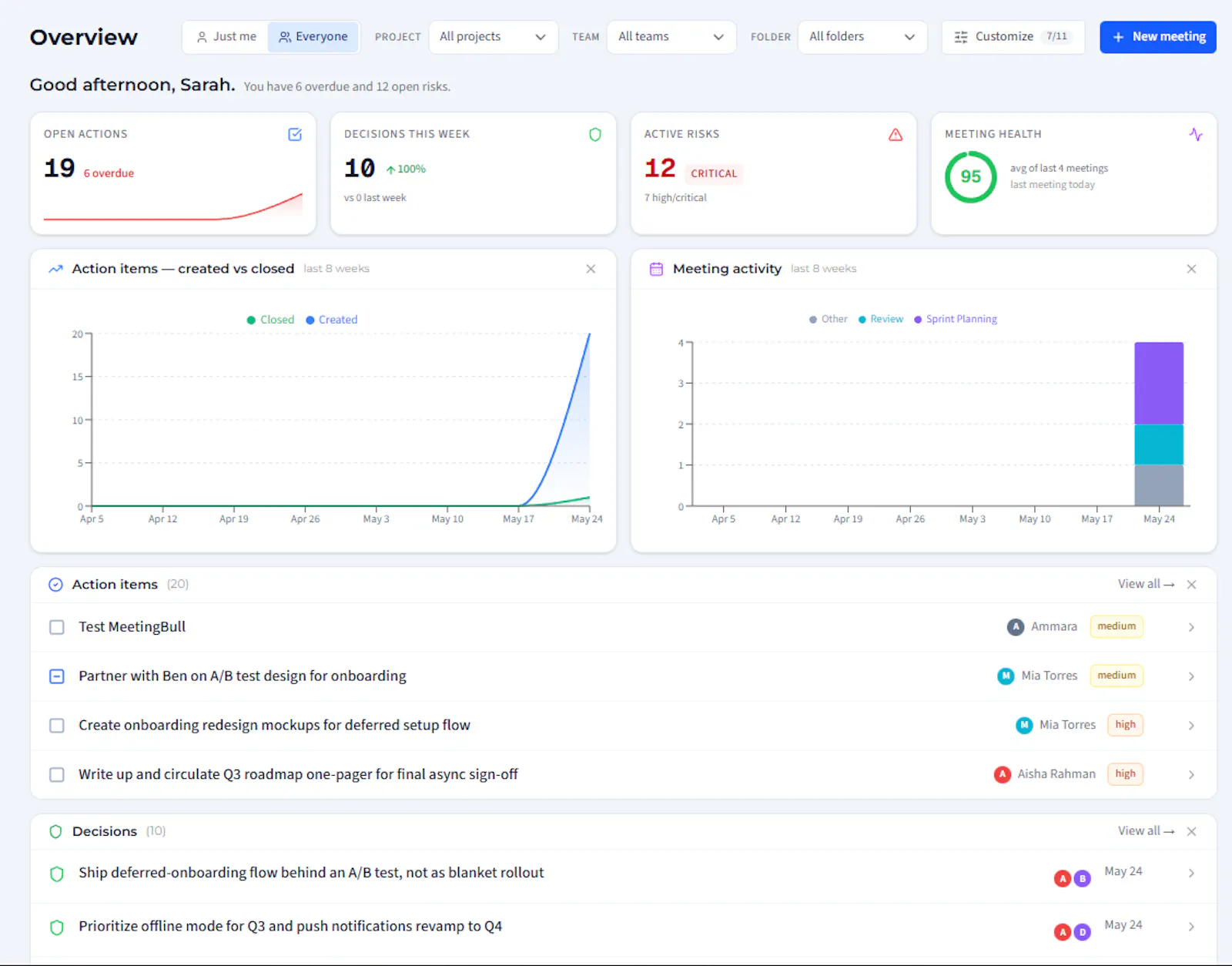Expand Create onboarding redesign mockups row chevron
Screen dimensions: 1232x966
1191,726
